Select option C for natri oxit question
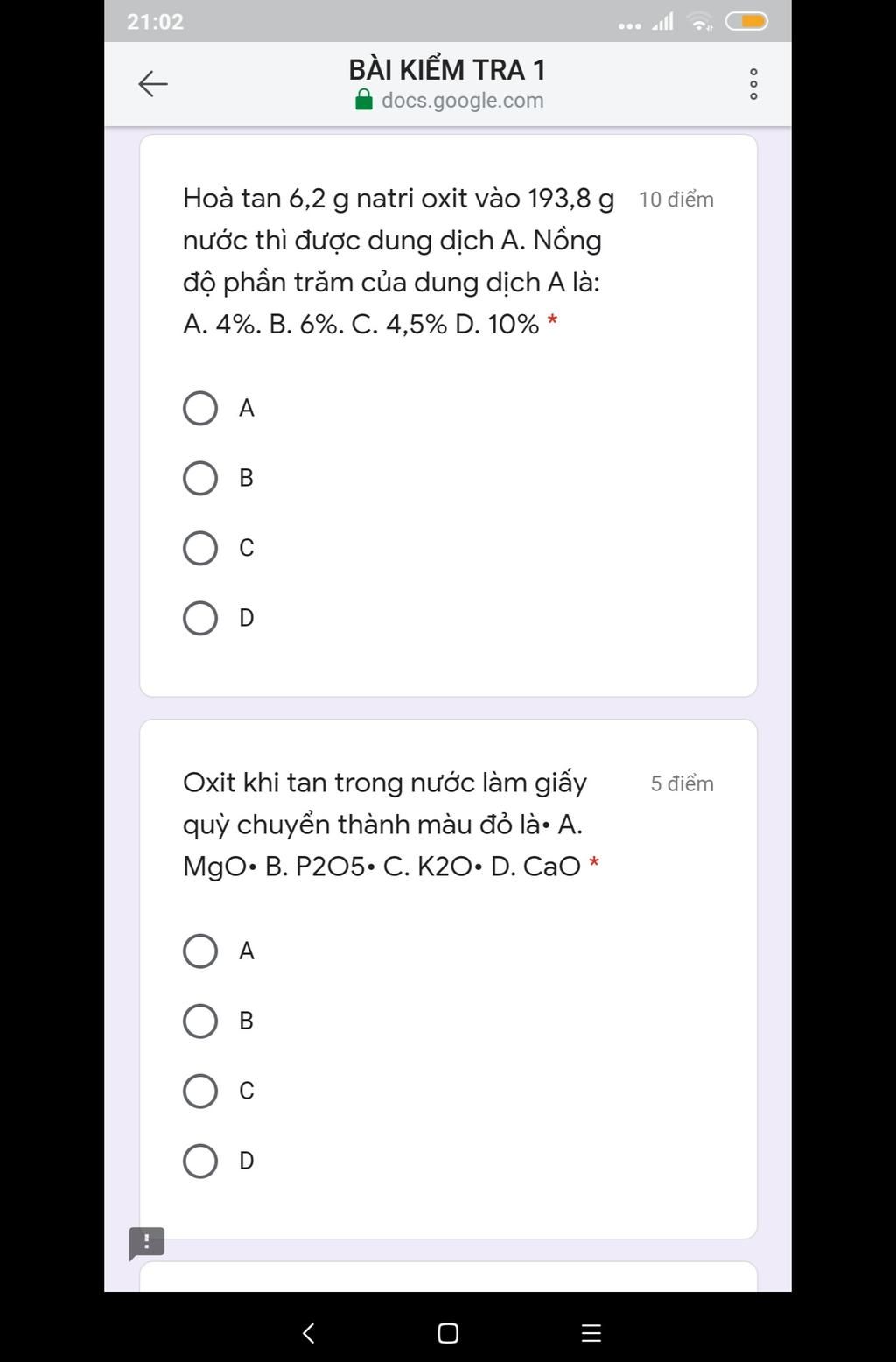896x1362 pixels. point(200,548)
